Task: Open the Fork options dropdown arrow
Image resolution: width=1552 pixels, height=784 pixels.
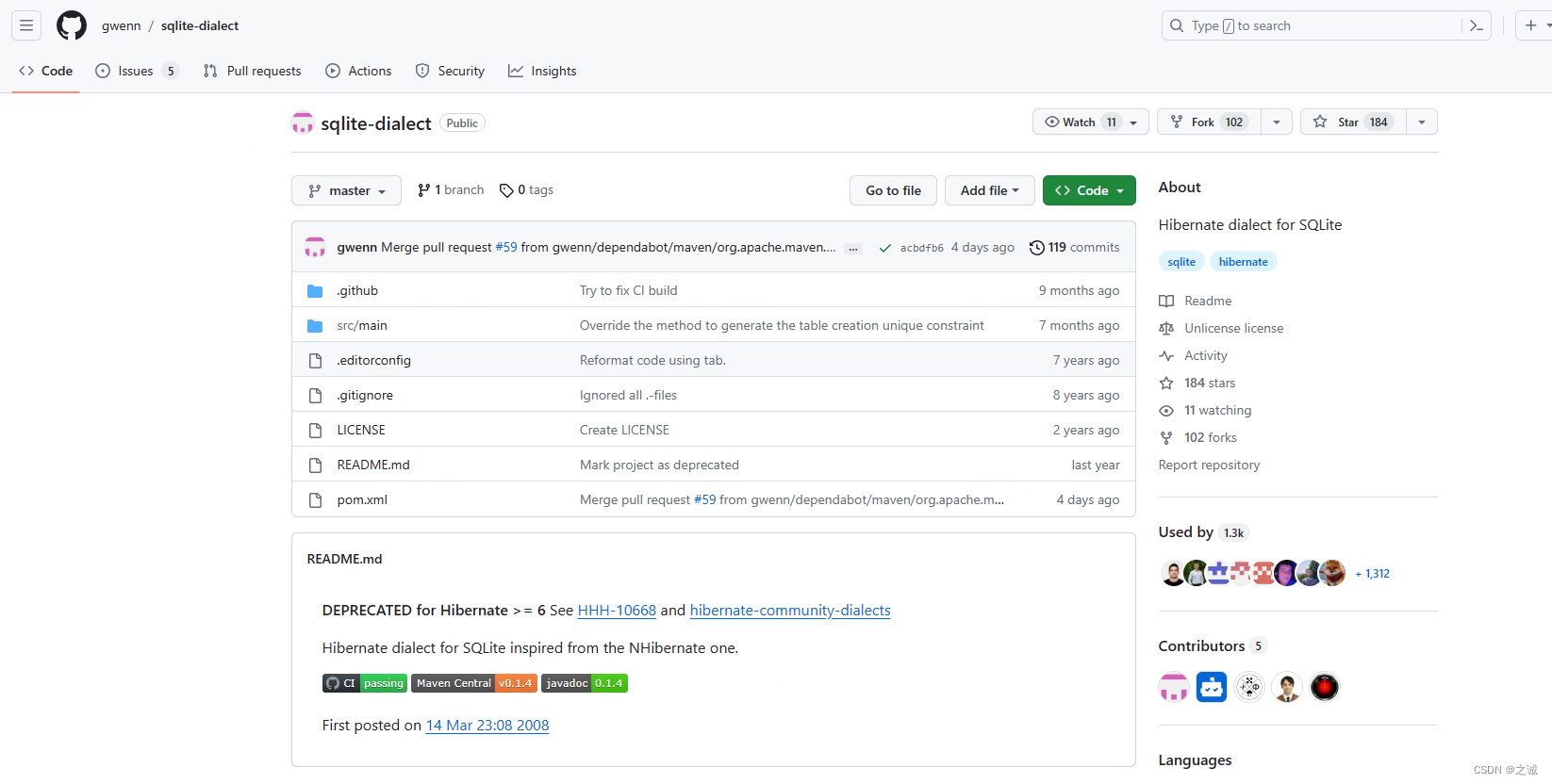Action: pyautogui.click(x=1277, y=122)
